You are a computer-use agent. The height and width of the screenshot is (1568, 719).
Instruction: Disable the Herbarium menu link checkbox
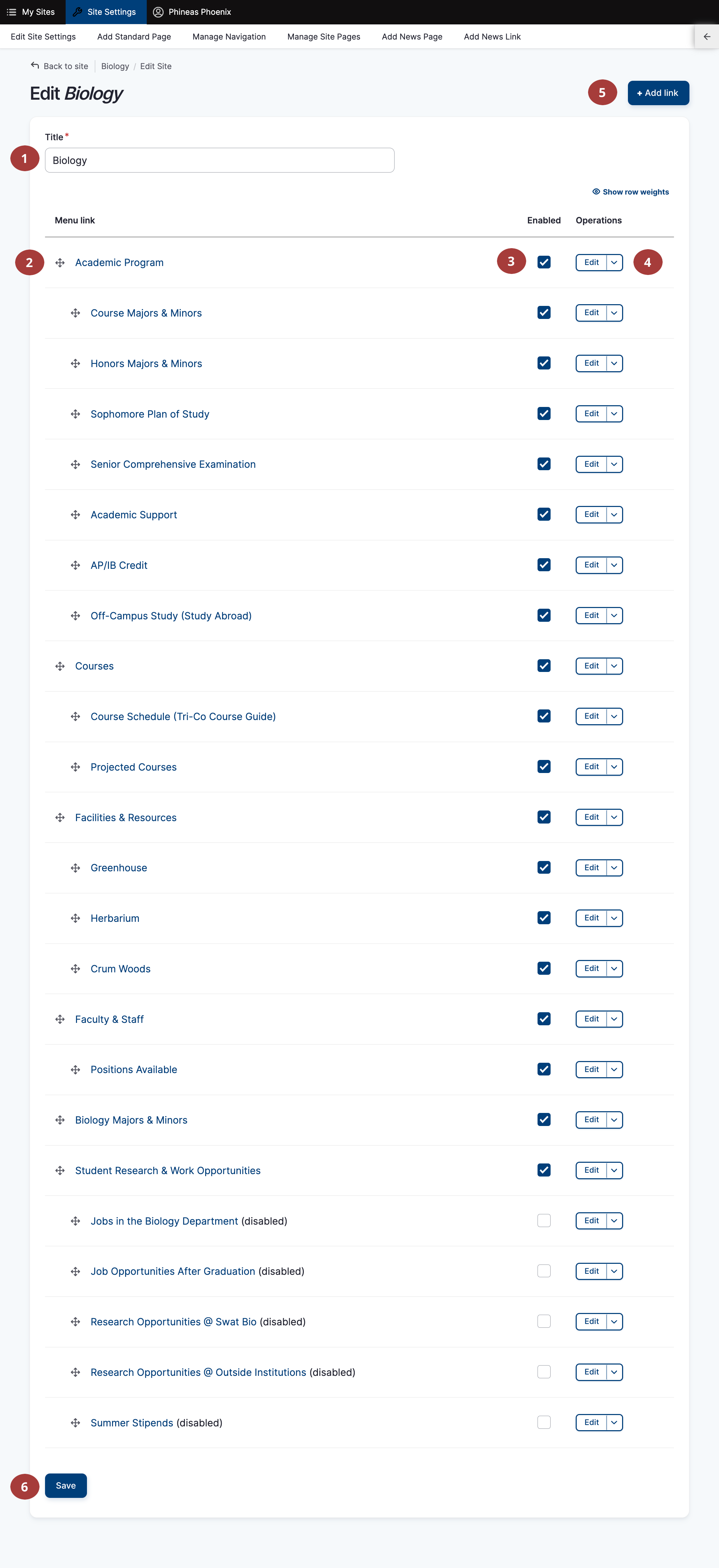coord(544,918)
